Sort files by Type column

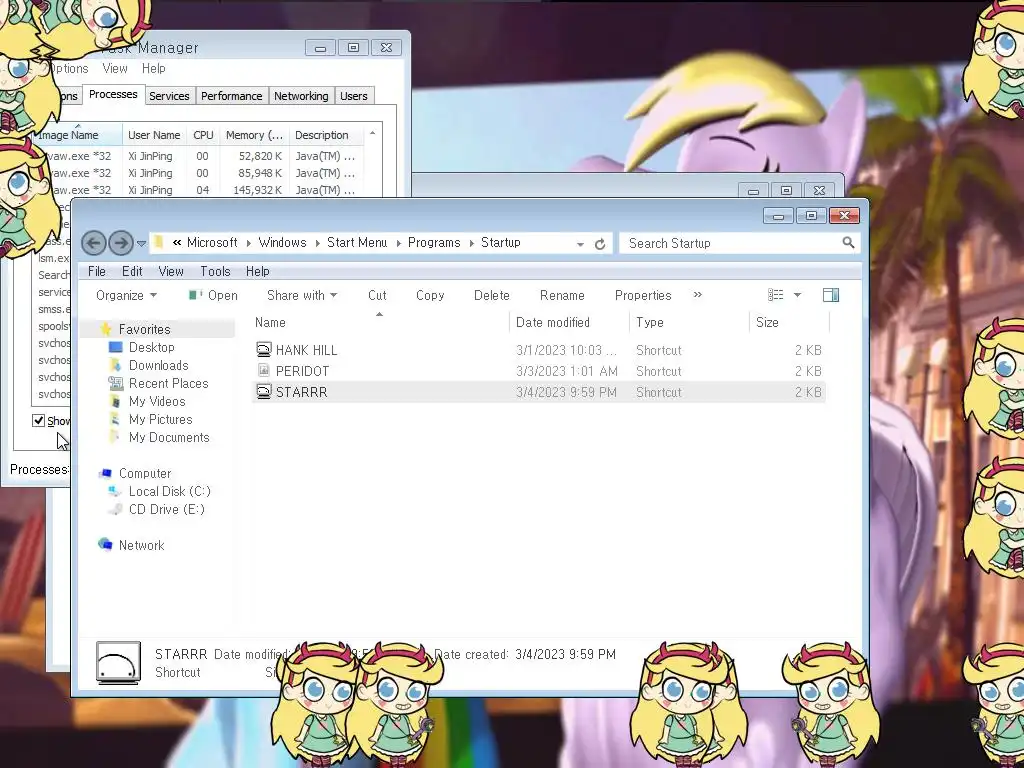690,322
